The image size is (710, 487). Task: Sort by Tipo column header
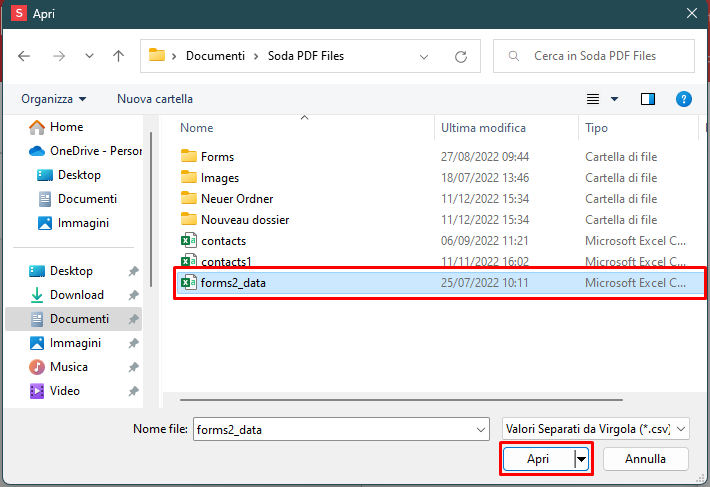click(x=596, y=128)
